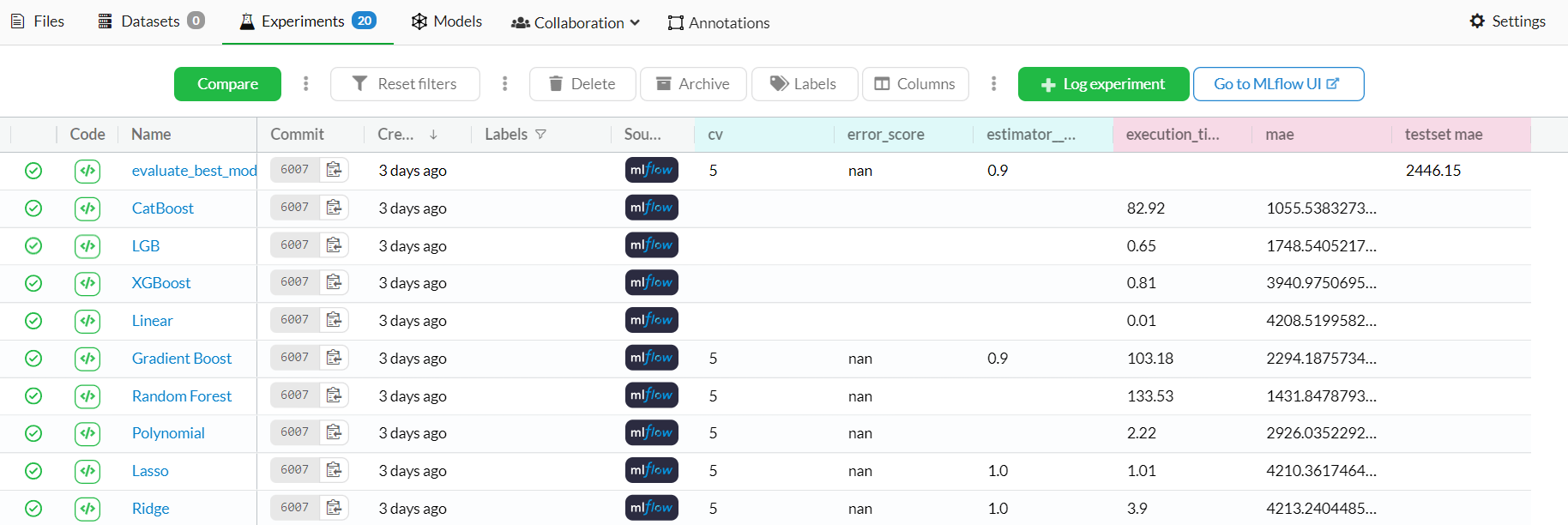The image size is (1568, 525).
Task: Open the Annotations tab
Action: click(718, 22)
